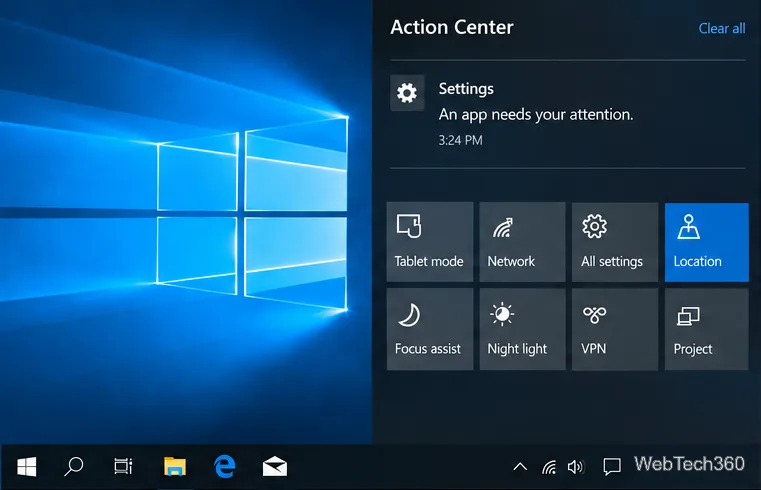Viewport: 761px width, 490px height.
Task: Close Action Center via taskbar notification icon
Action: (x=612, y=467)
